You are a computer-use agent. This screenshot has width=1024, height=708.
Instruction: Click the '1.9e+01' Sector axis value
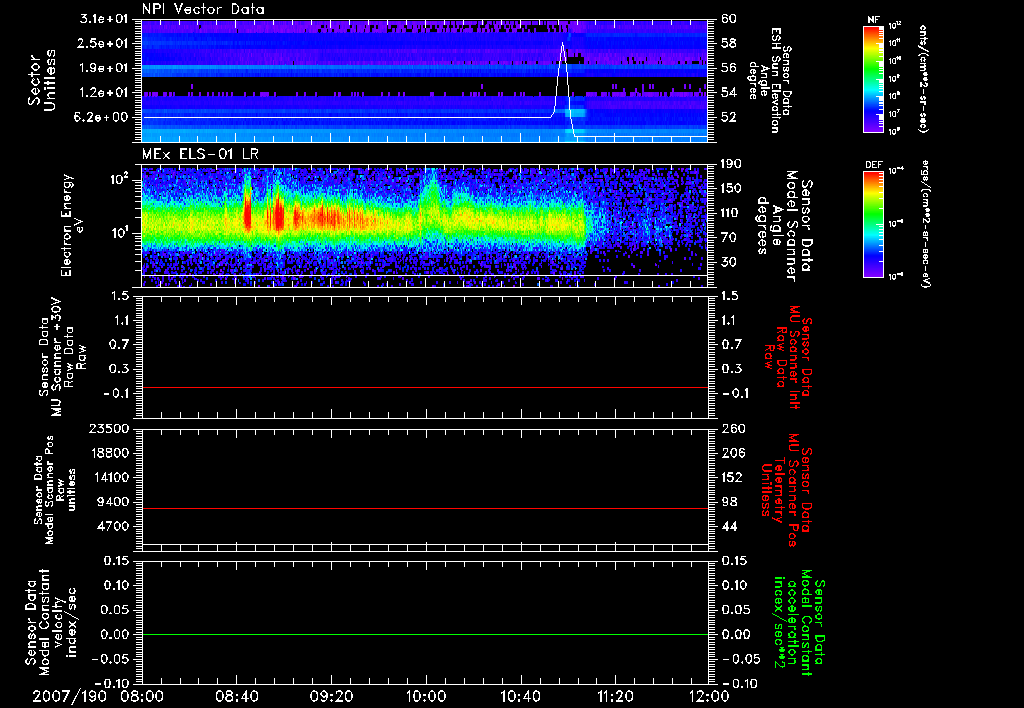point(104,68)
